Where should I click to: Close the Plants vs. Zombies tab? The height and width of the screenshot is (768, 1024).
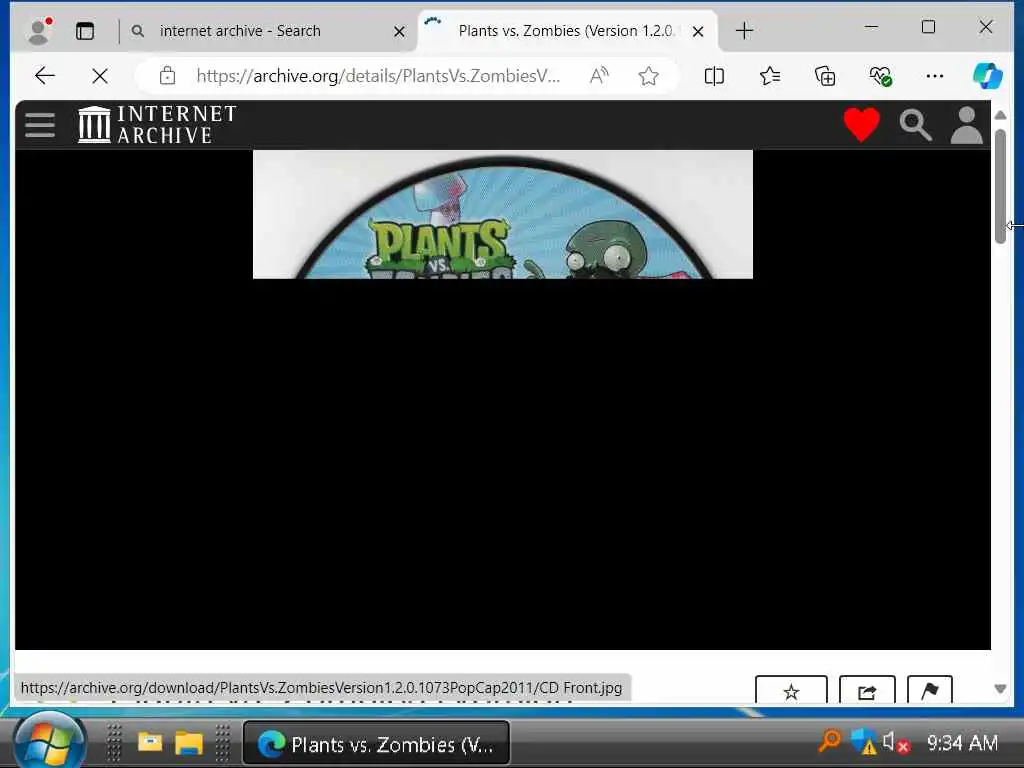[697, 31]
